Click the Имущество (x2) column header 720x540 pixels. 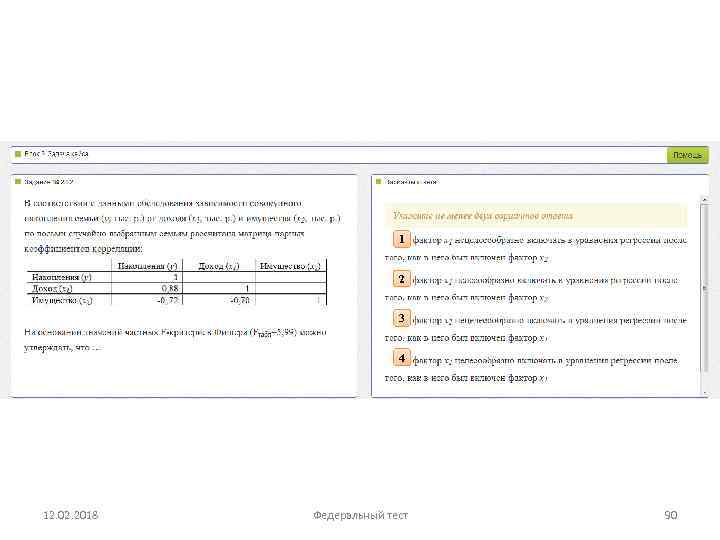(290, 266)
